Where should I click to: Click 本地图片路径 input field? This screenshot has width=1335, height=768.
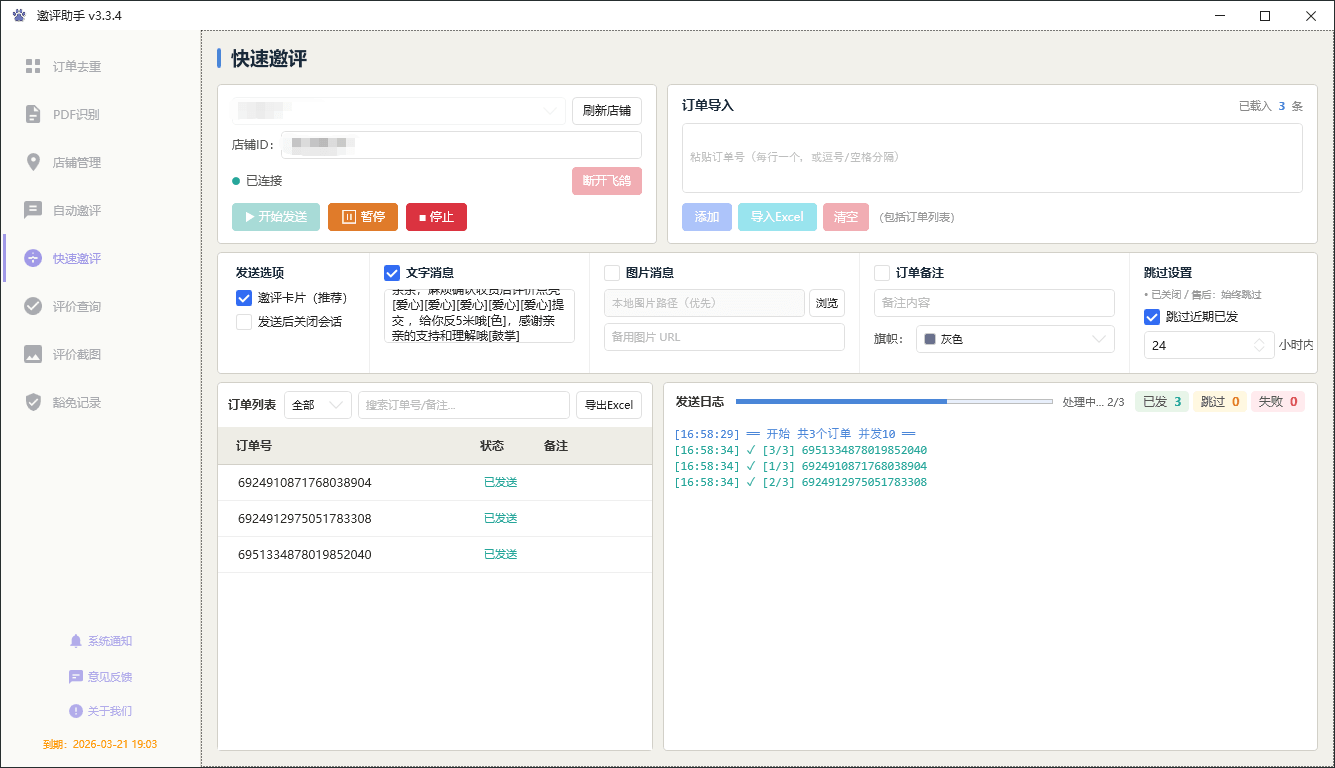click(704, 303)
